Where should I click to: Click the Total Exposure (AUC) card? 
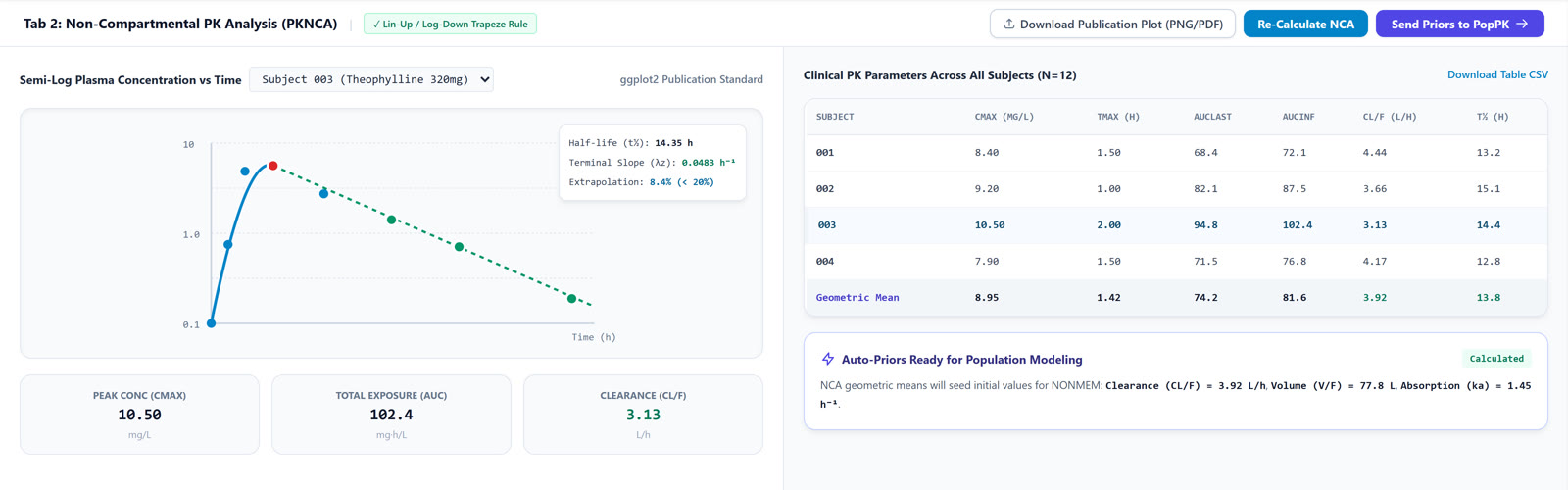click(x=391, y=415)
